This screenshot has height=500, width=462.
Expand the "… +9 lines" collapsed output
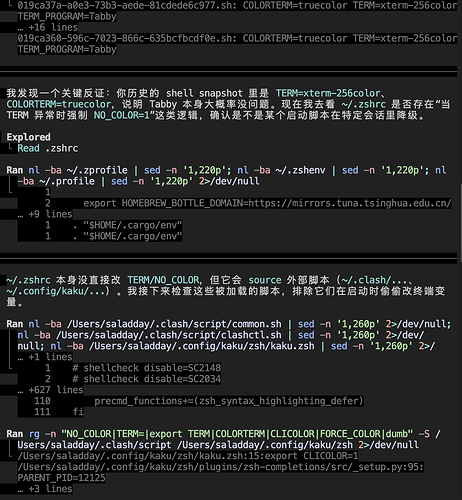click(45, 214)
